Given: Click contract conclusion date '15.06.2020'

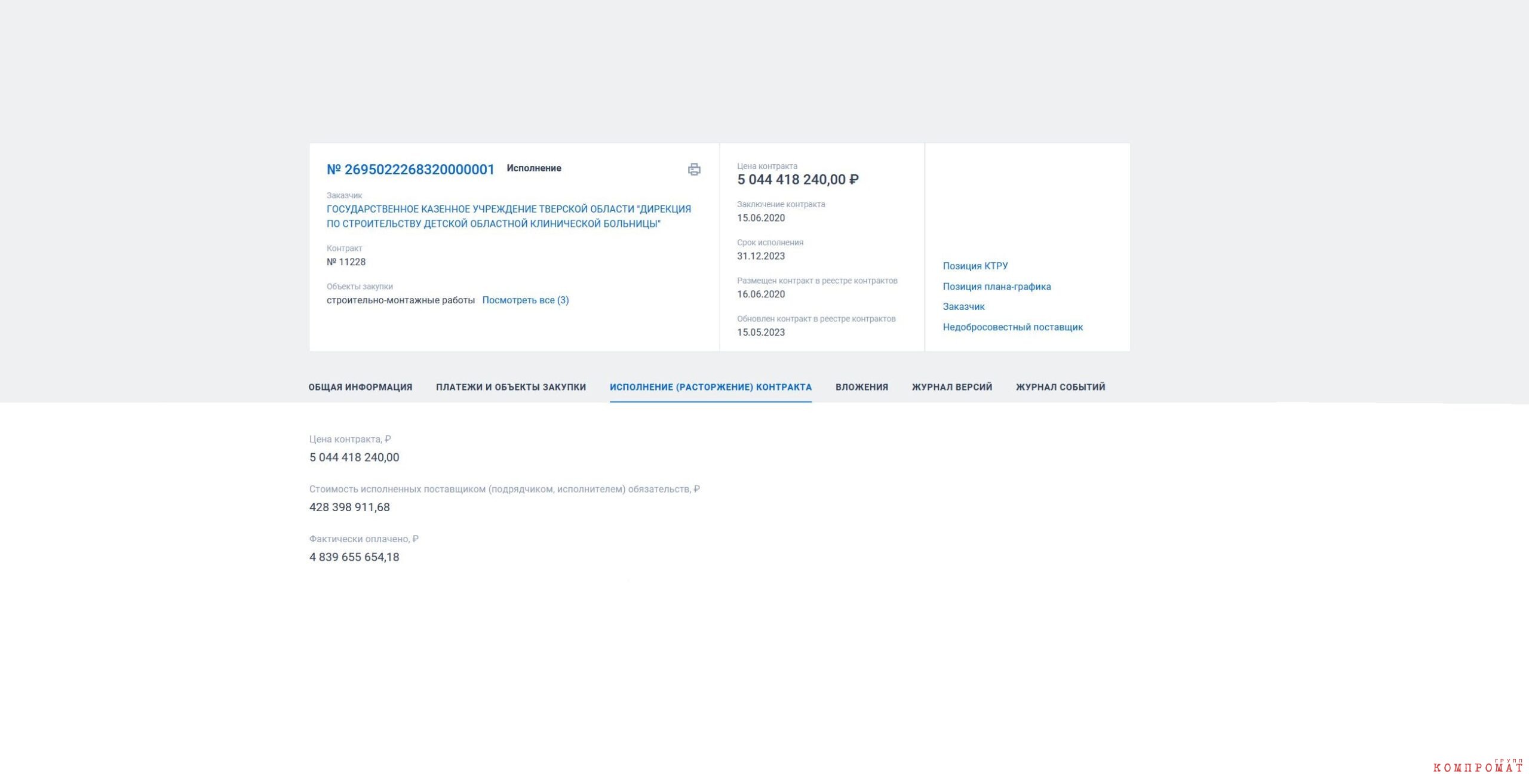Looking at the screenshot, I should point(761,218).
